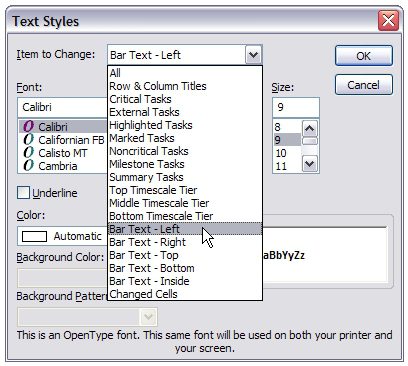Viewport: 408px width, 366px height.
Task: Pick Noncritical Tasks from dropdown
Action: point(185,151)
